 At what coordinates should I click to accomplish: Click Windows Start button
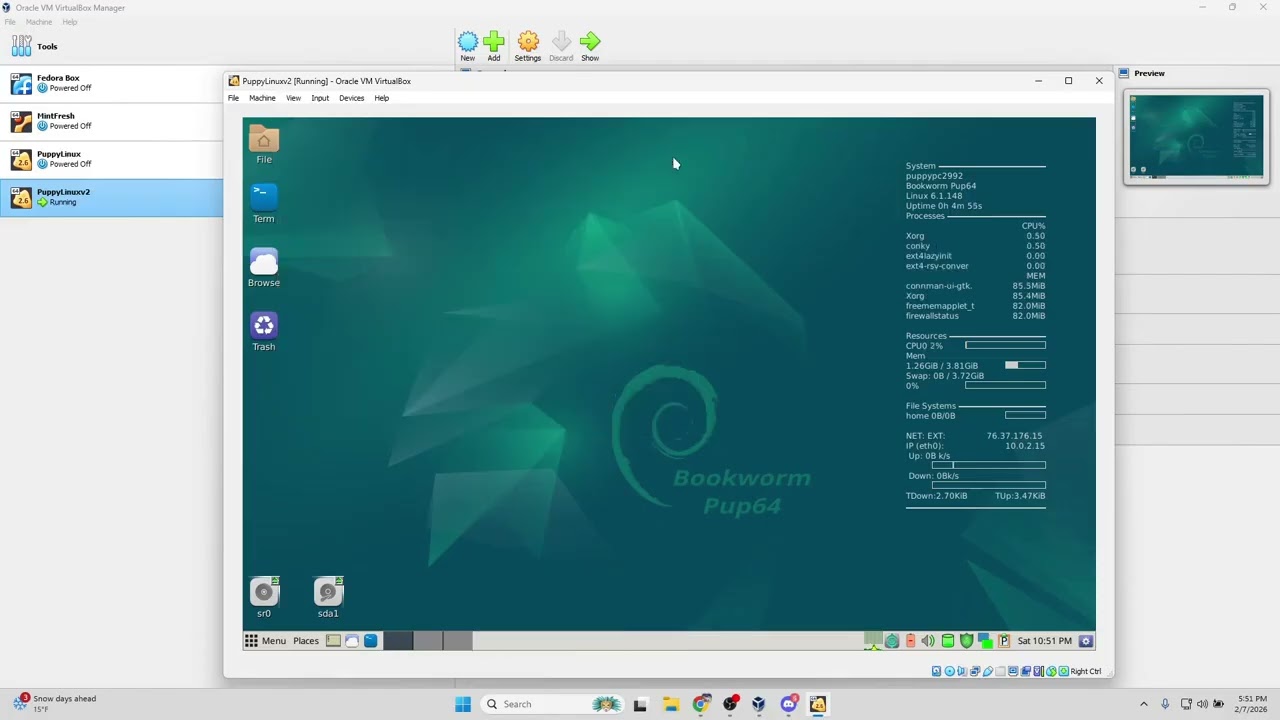pyautogui.click(x=463, y=704)
